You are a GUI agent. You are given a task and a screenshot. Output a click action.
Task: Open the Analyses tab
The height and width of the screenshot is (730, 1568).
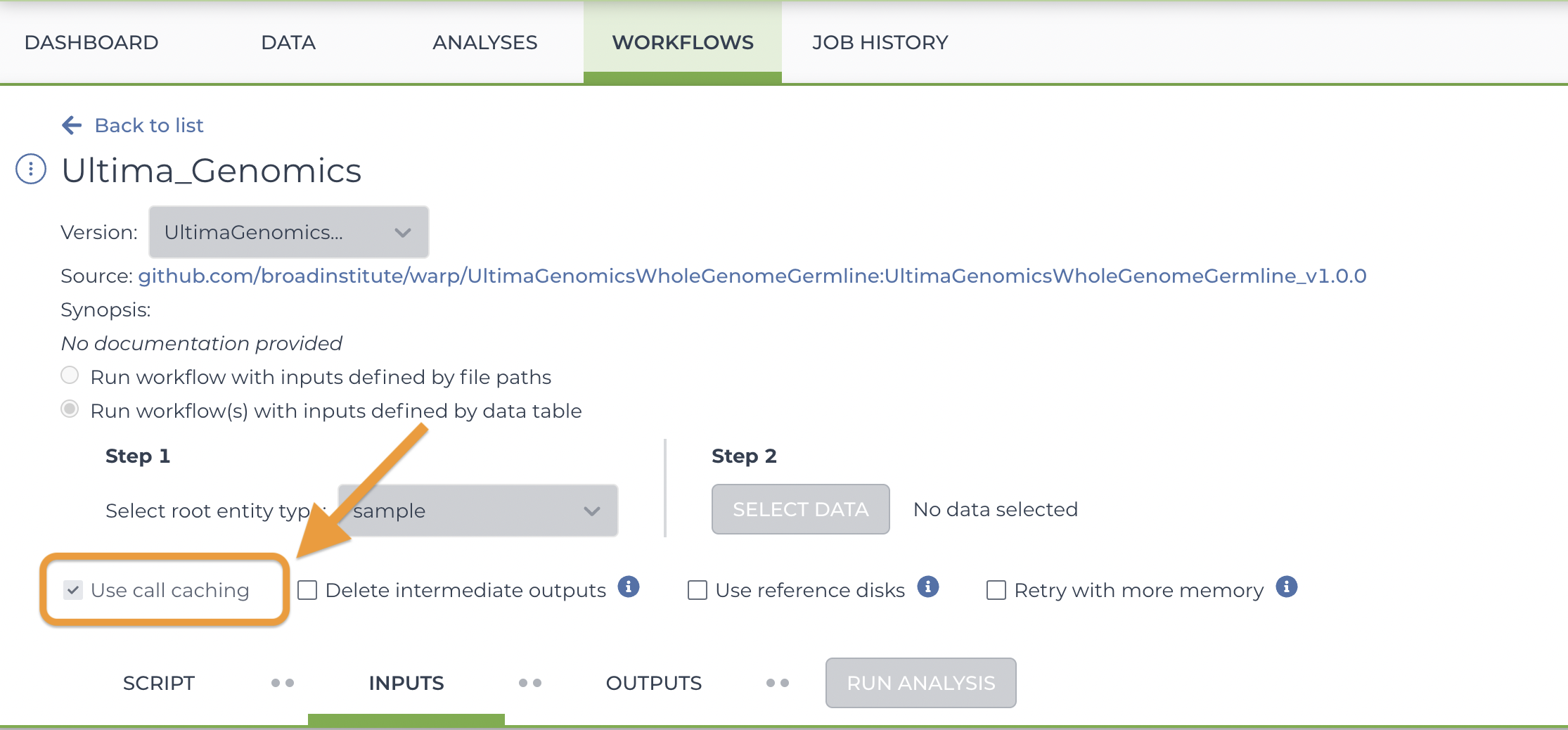tap(485, 42)
